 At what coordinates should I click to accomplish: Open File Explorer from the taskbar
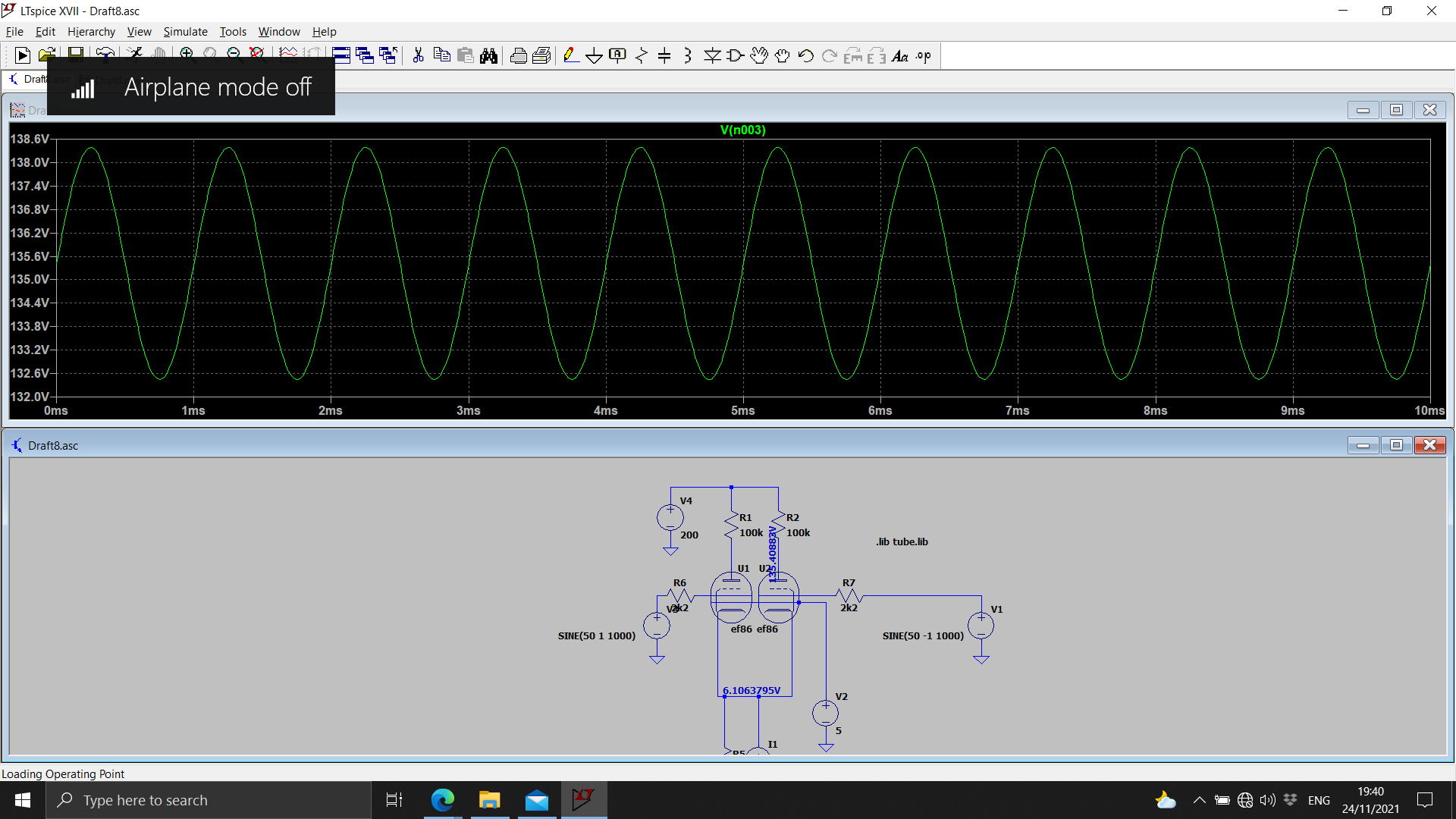(490, 800)
